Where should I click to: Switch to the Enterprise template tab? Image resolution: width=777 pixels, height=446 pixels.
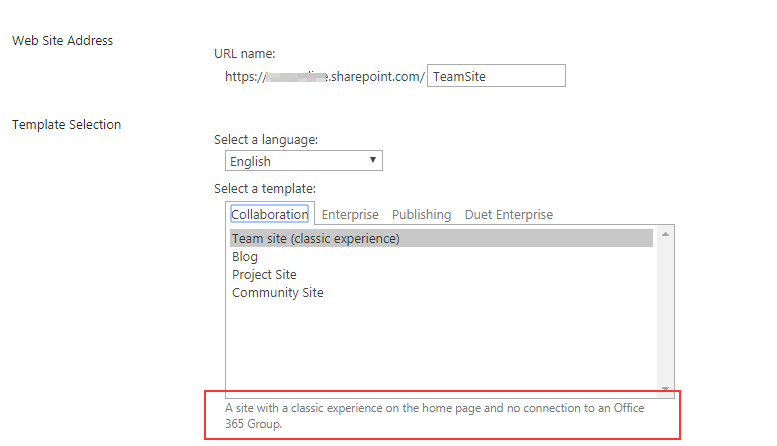click(350, 215)
